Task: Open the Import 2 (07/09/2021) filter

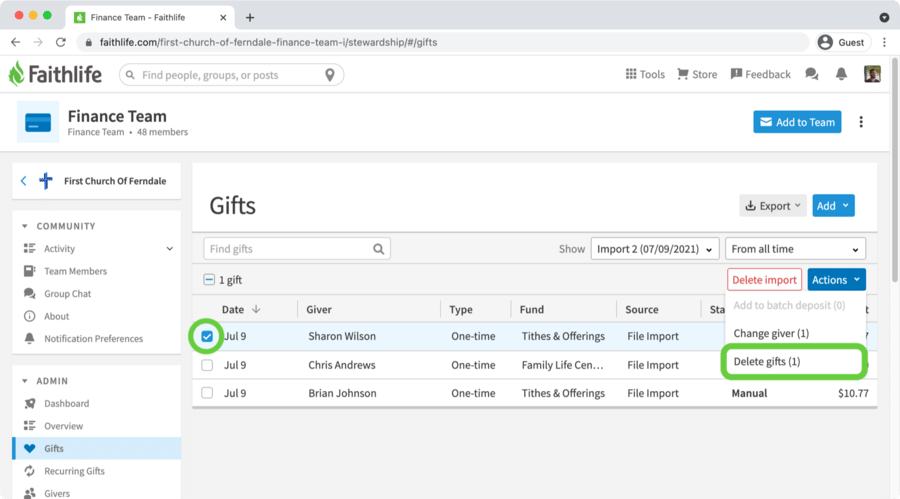Action: click(654, 249)
